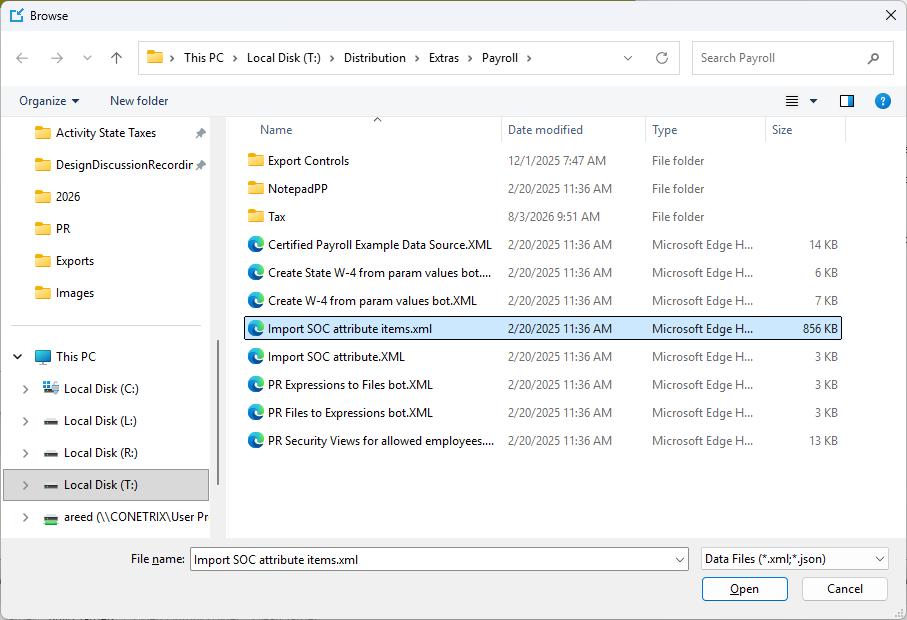Select the Tax folder icon
Image resolution: width=907 pixels, height=620 pixels.
256,216
